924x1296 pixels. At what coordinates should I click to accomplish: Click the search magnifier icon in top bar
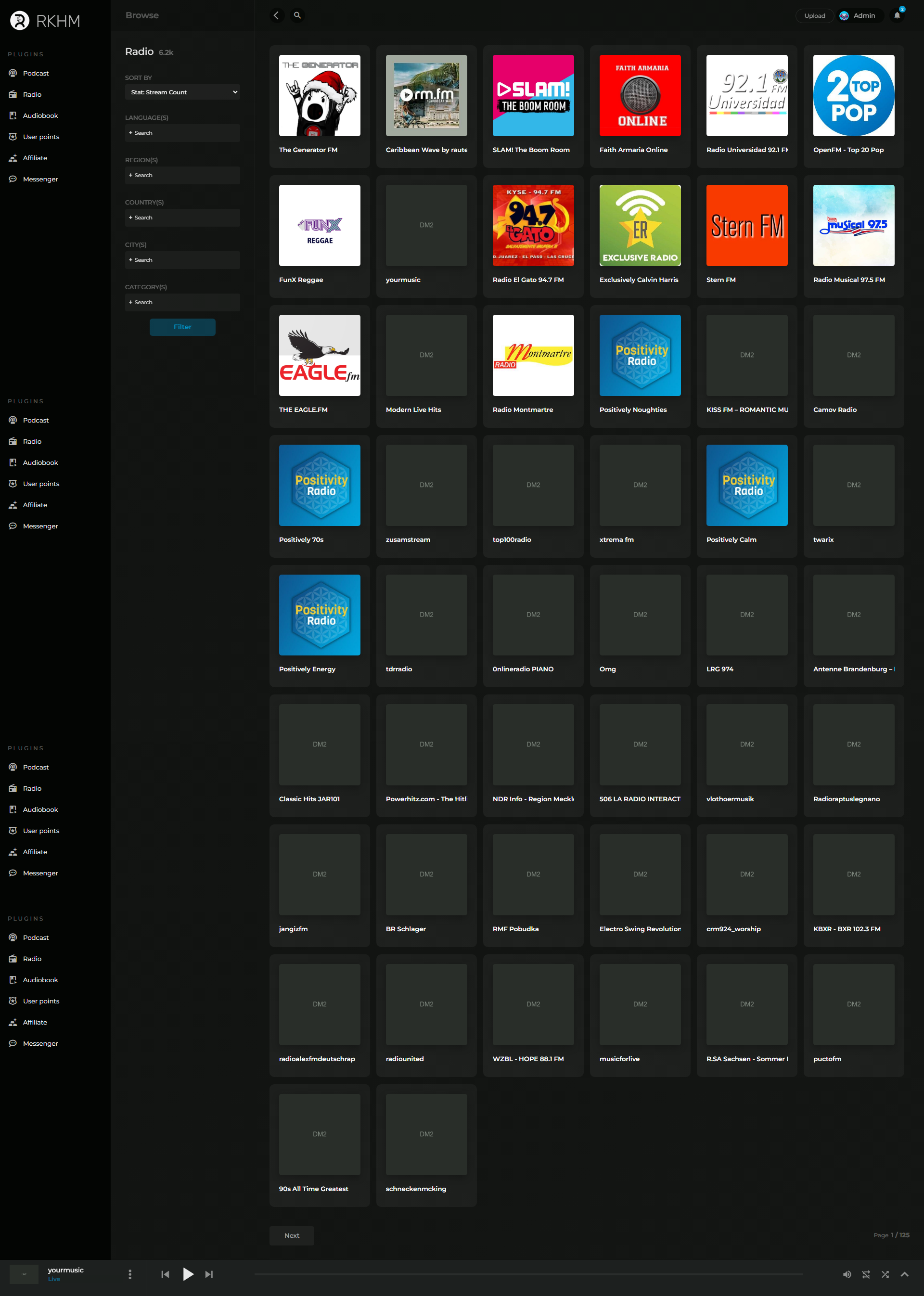pyautogui.click(x=297, y=15)
